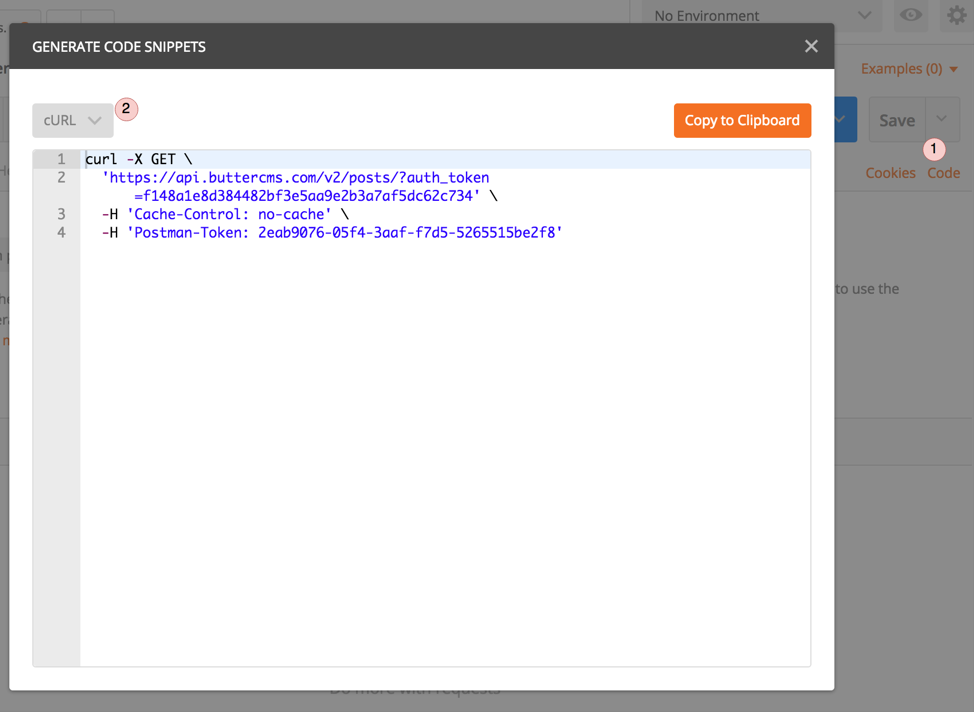Open the Save options arrow
The width and height of the screenshot is (974, 712).
pos(942,120)
